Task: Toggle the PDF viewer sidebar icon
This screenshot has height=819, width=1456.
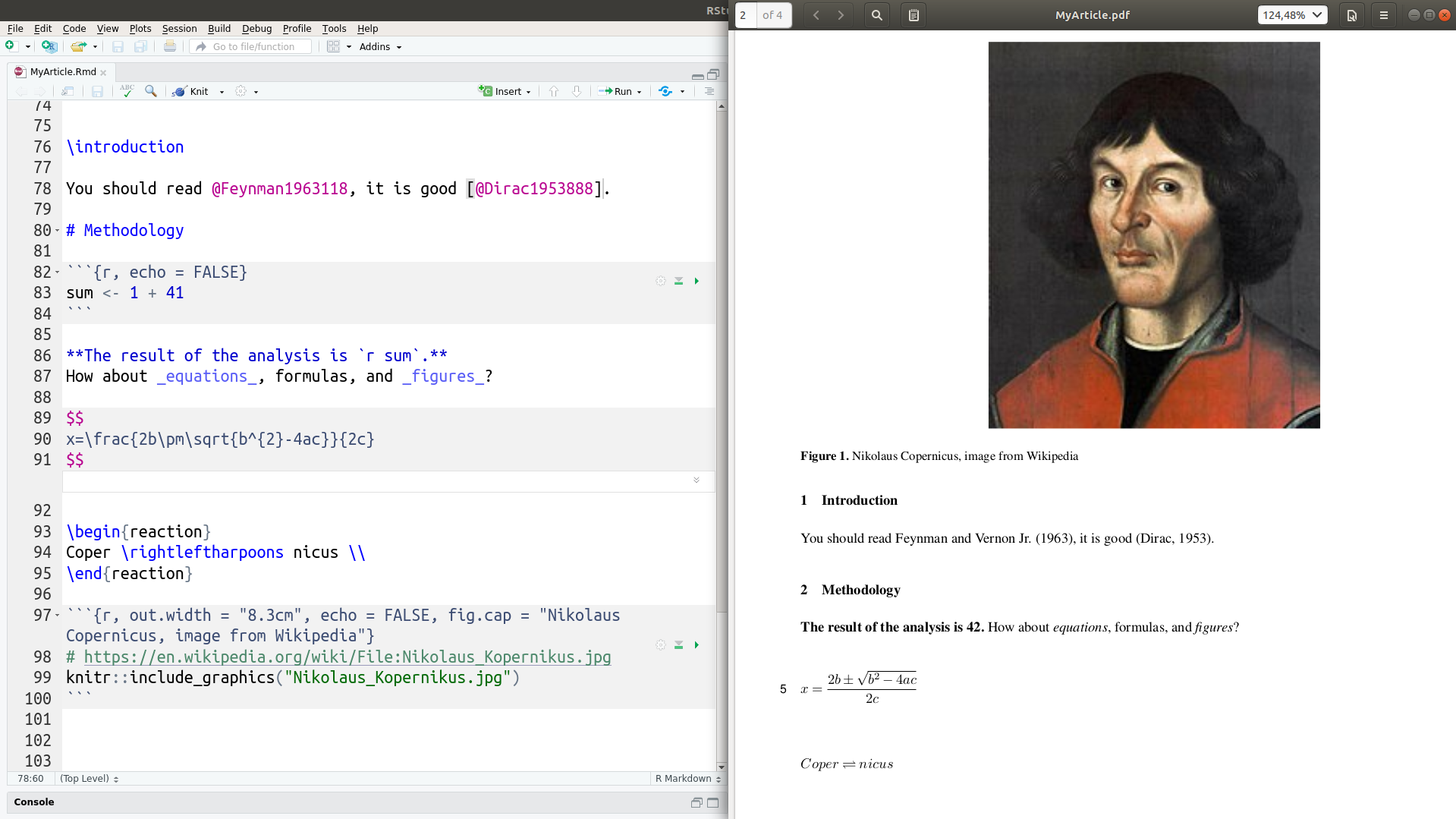Action: 914,15
